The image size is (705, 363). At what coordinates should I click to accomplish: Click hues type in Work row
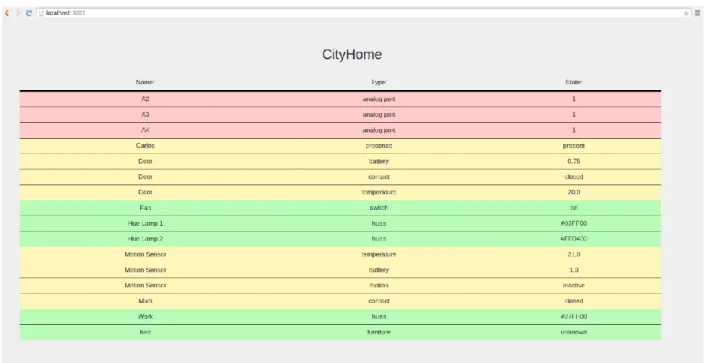click(x=379, y=317)
